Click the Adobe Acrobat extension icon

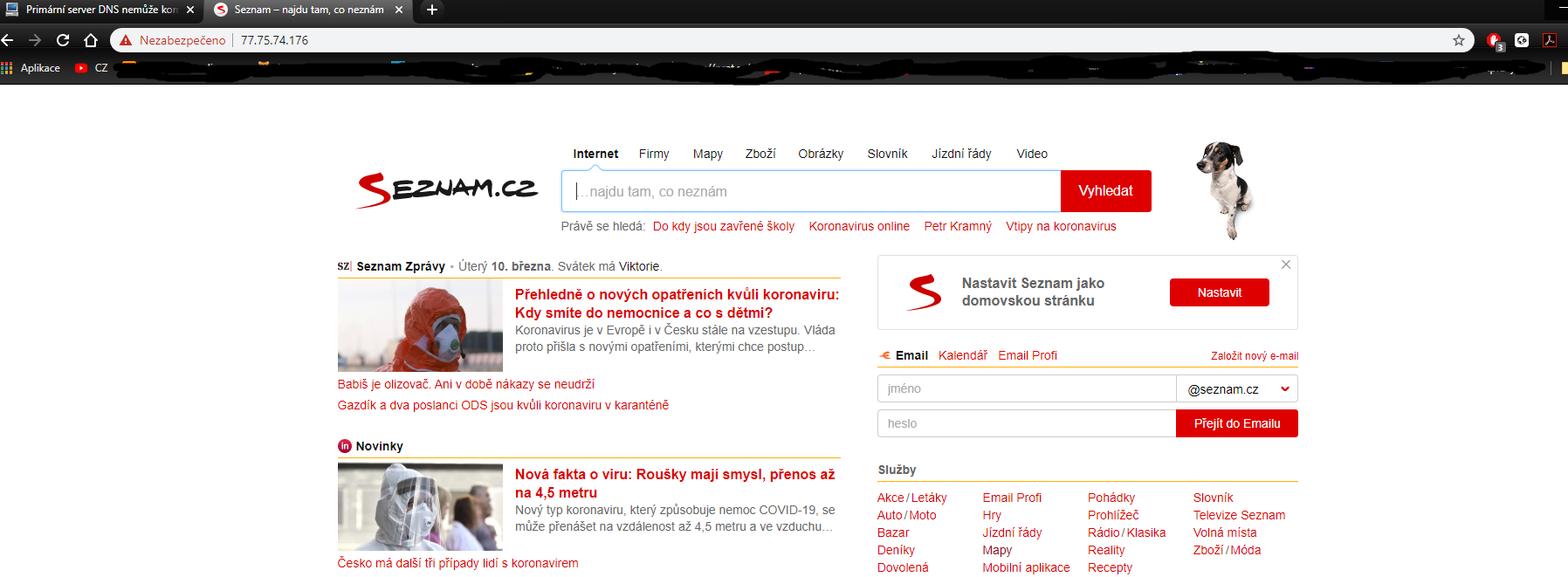pyautogui.click(x=1550, y=40)
